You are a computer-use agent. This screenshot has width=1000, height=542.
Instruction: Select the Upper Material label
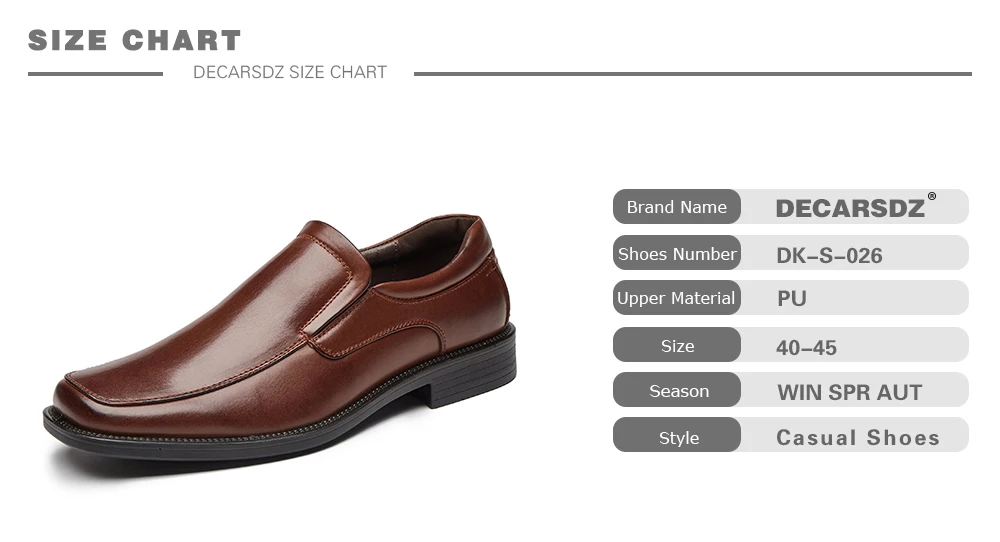(677, 298)
